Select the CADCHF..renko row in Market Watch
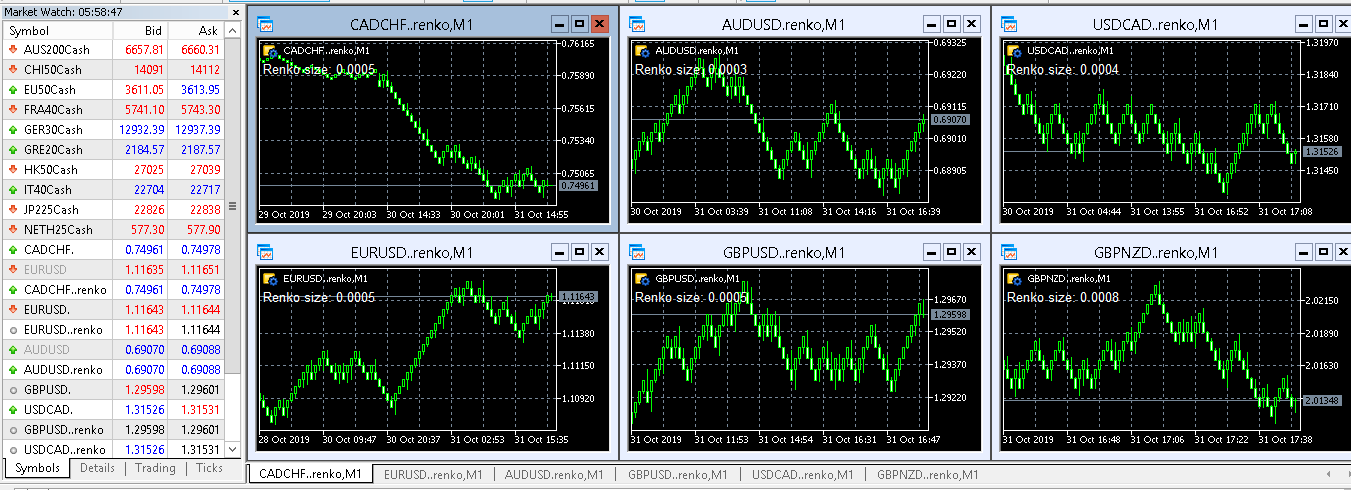1351x490 pixels. point(113,290)
